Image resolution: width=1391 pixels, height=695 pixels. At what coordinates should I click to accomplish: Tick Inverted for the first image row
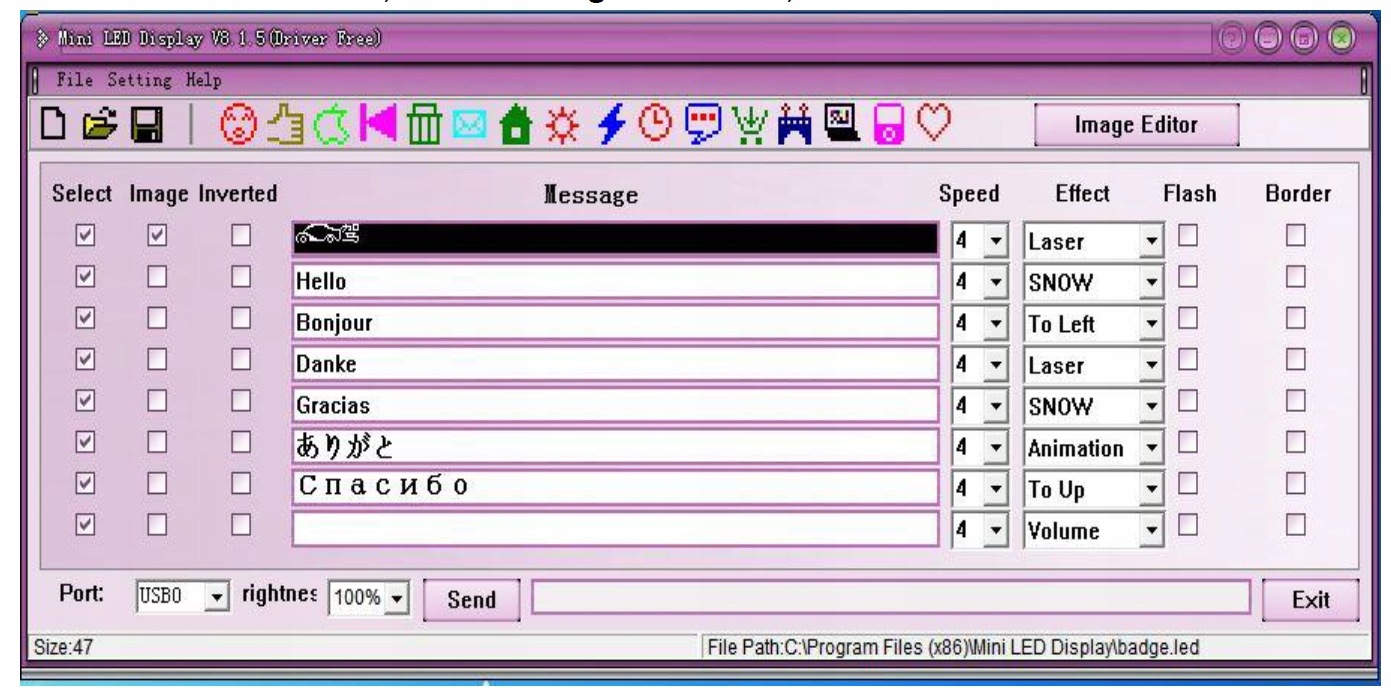click(x=241, y=236)
